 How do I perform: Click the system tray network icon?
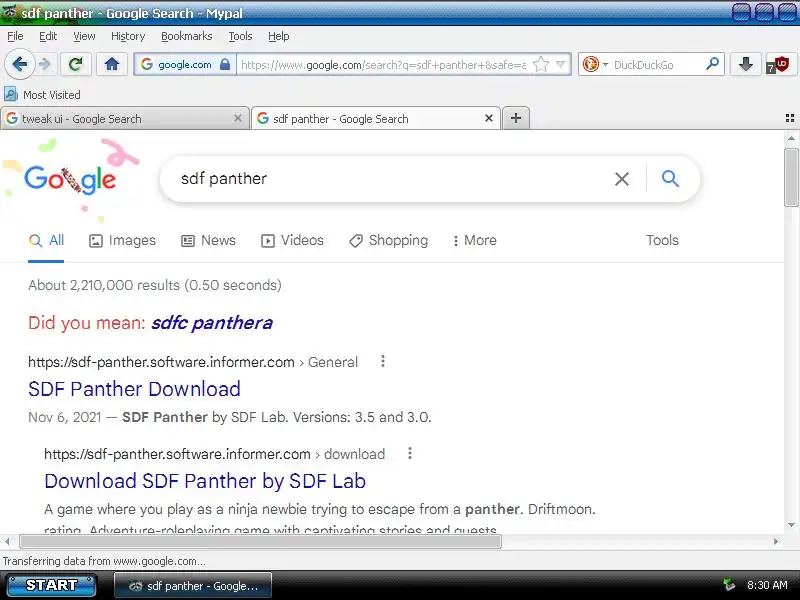[x=729, y=585]
